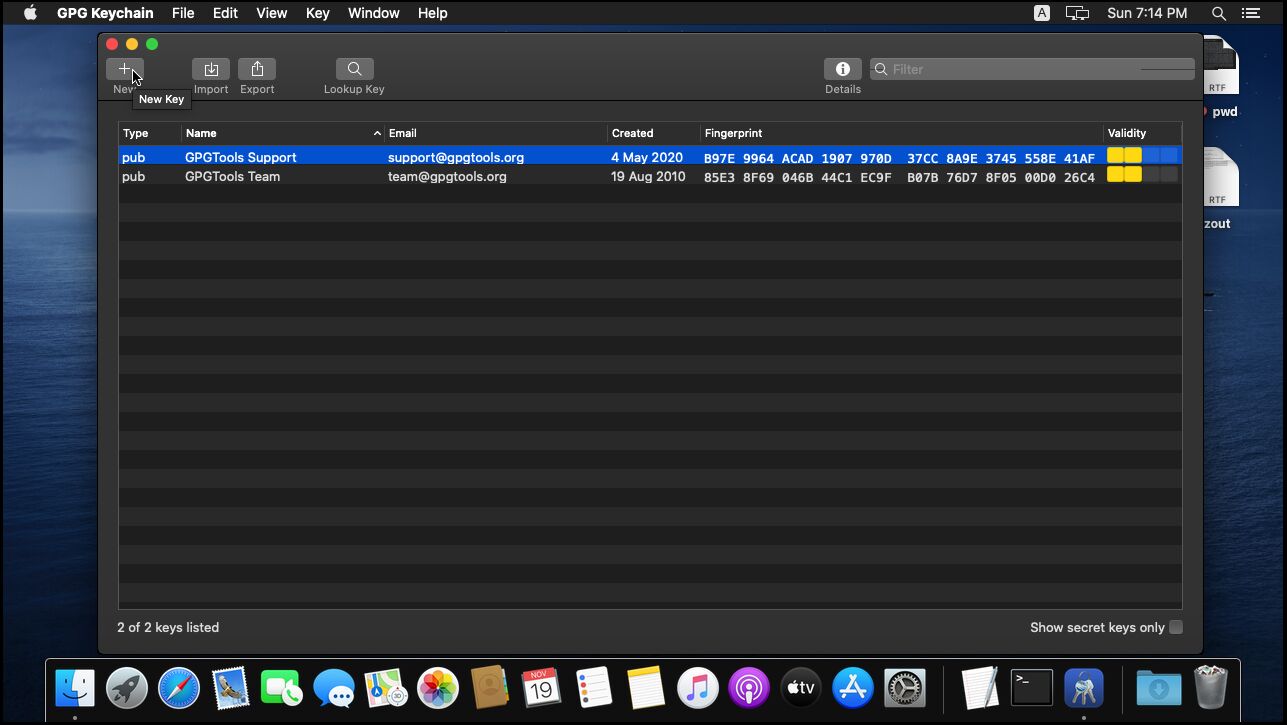Viewport: 1287px width, 725px height.
Task: Open the File menu
Action: pos(183,13)
